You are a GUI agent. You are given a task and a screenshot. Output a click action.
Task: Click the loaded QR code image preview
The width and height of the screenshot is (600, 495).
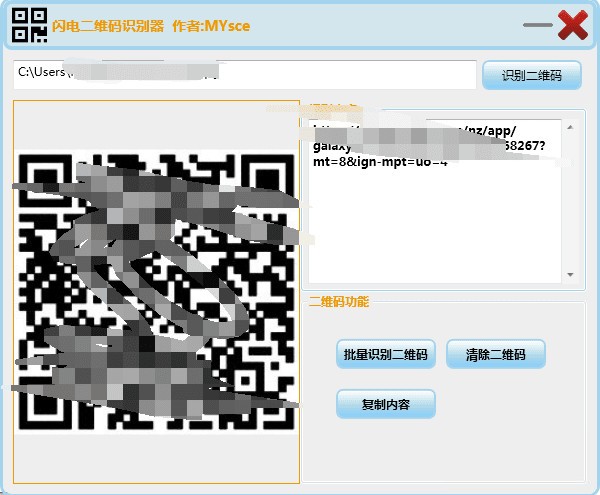(x=157, y=290)
